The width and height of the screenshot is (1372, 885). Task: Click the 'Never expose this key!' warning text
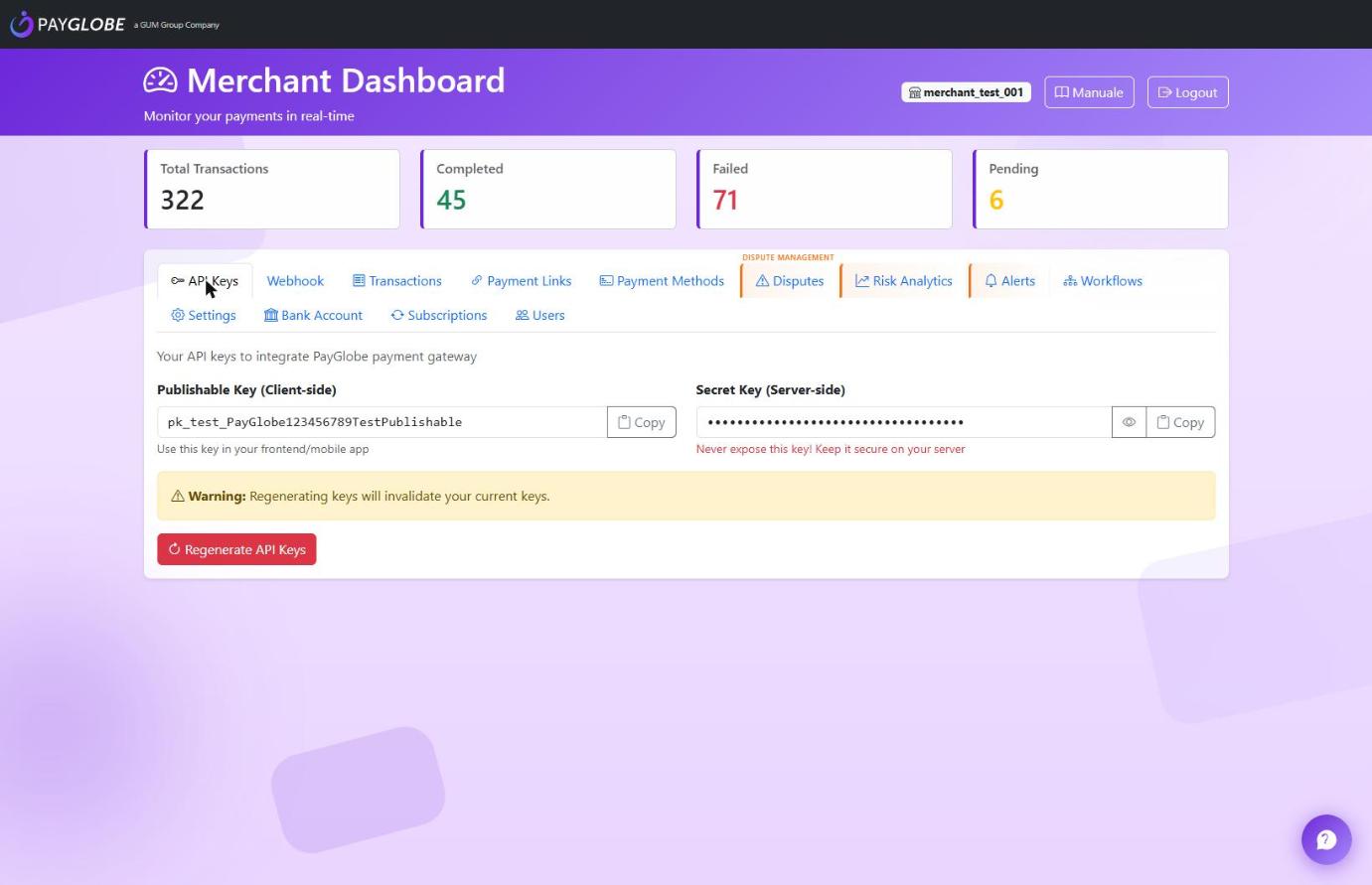[x=831, y=449]
